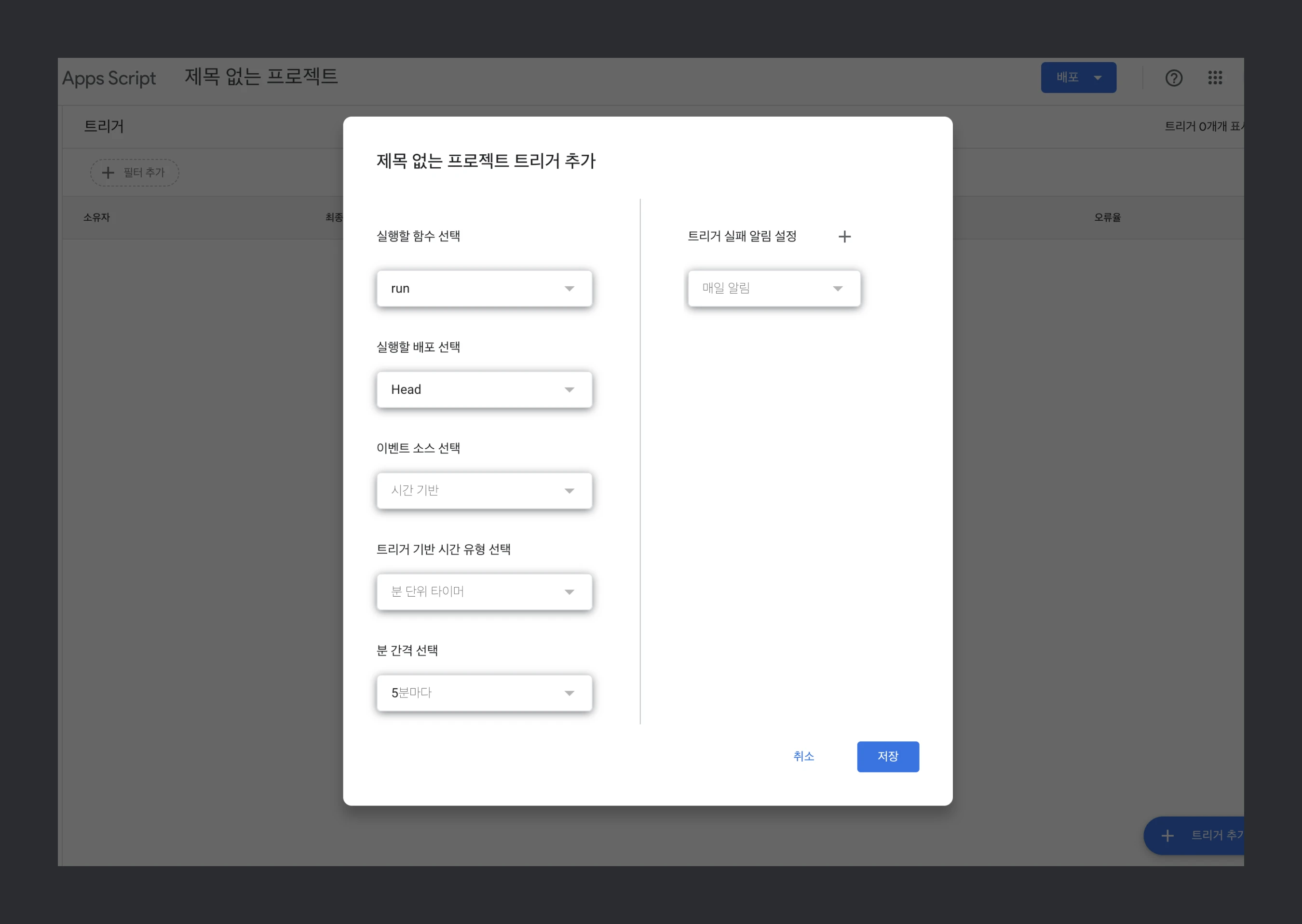Click the 배포 deploy button

tap(1067, 78)
